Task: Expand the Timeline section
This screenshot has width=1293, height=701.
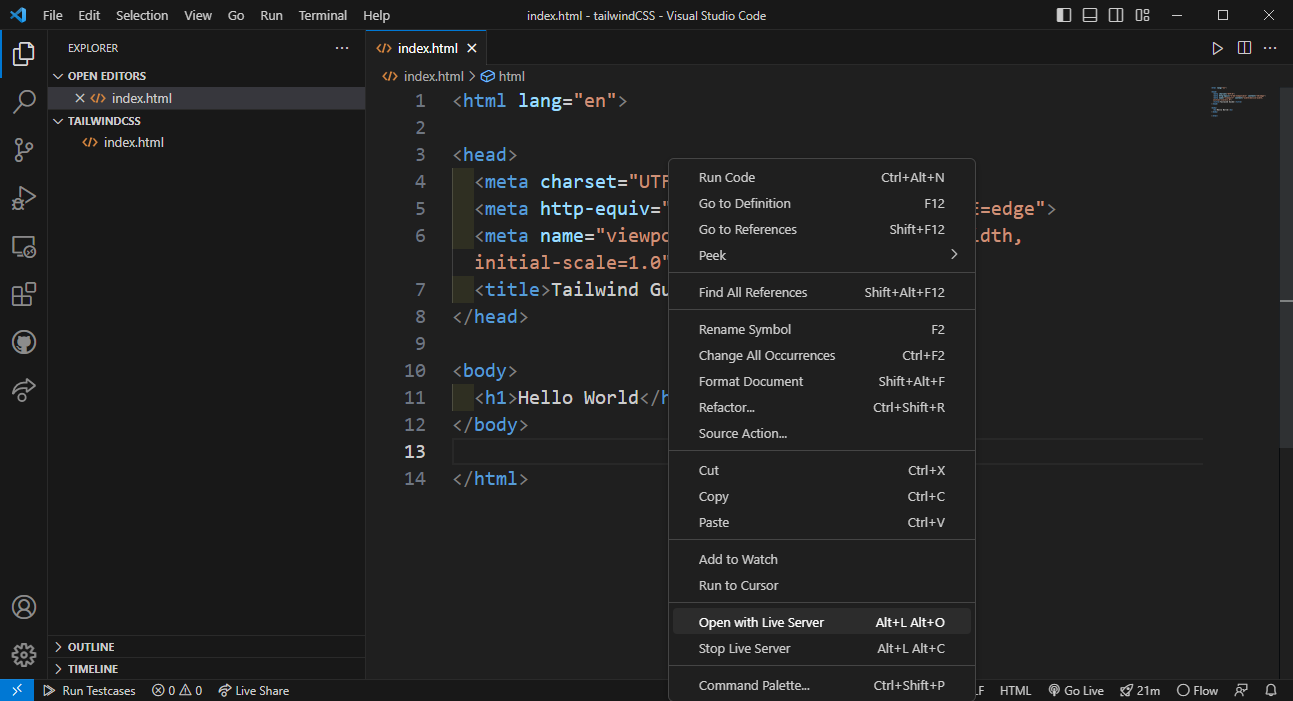Action: tap(92, 669)
